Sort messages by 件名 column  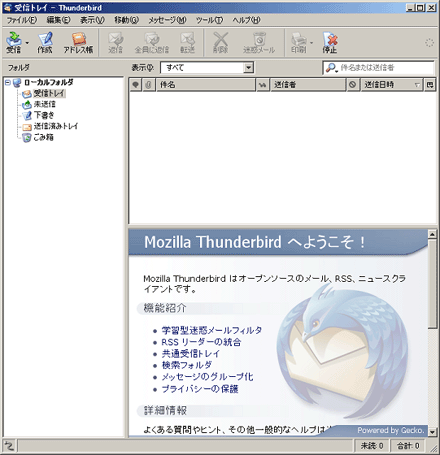point(206,85)
